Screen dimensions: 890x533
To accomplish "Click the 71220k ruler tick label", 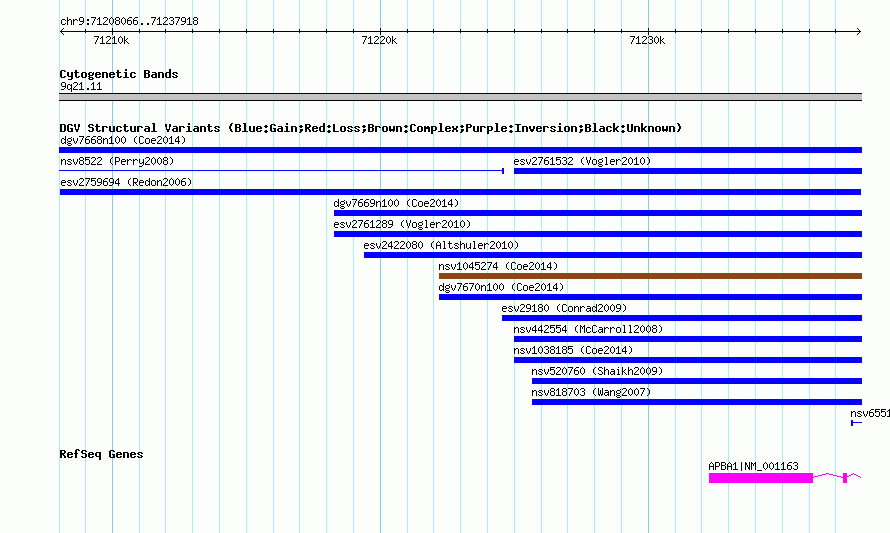I will (x=379, y=40).
